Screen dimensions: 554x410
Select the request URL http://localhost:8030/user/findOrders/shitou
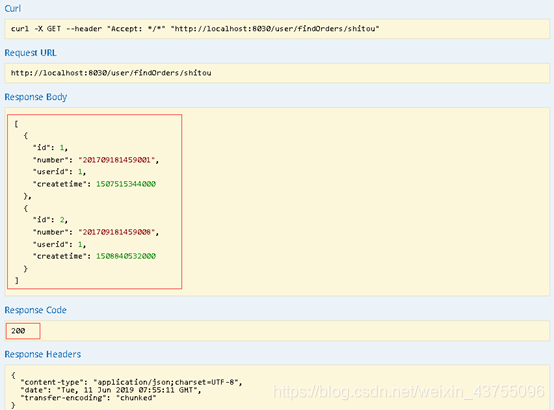point(111,73)
